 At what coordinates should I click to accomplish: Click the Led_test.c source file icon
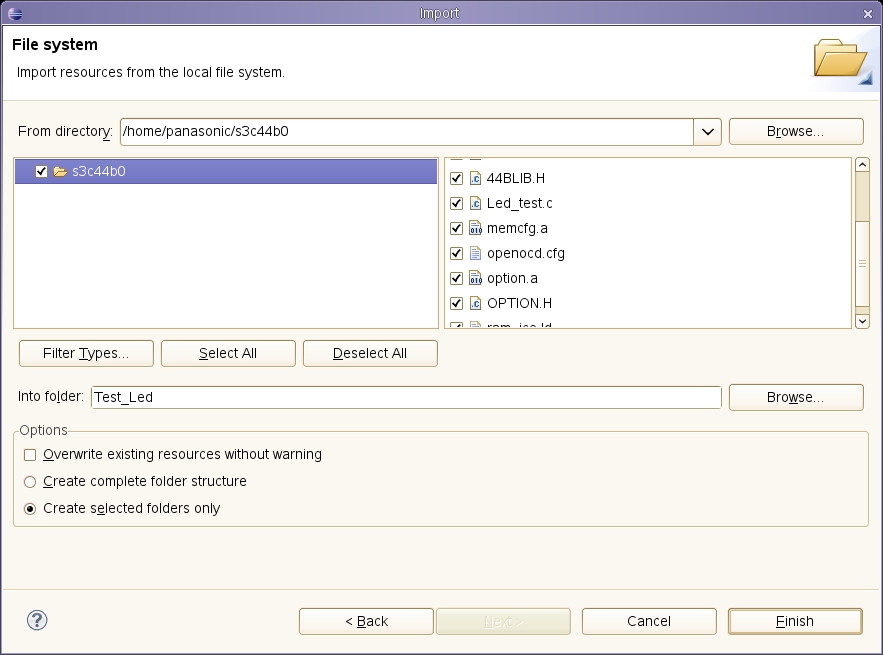pyautogui.click(x=475, y=203)
